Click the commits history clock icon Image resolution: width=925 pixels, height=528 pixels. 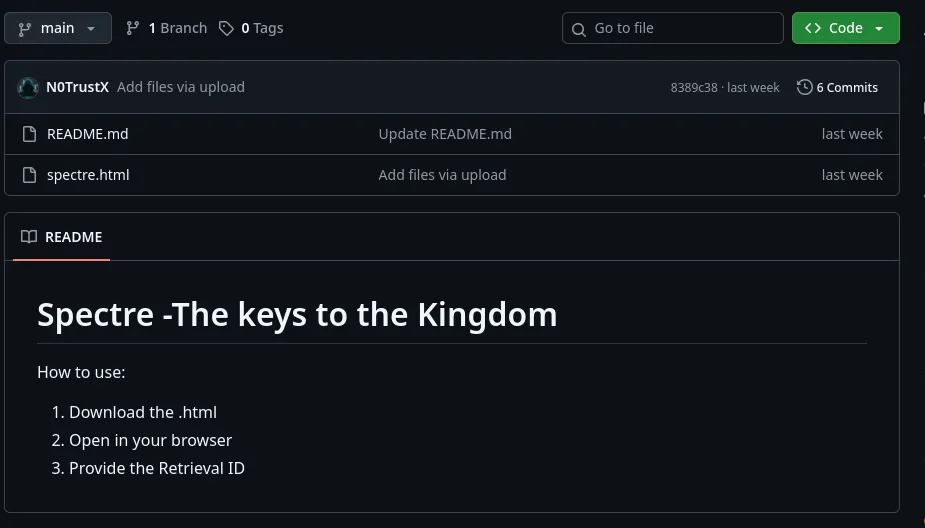pyautogui.click(x=804, y=87)
